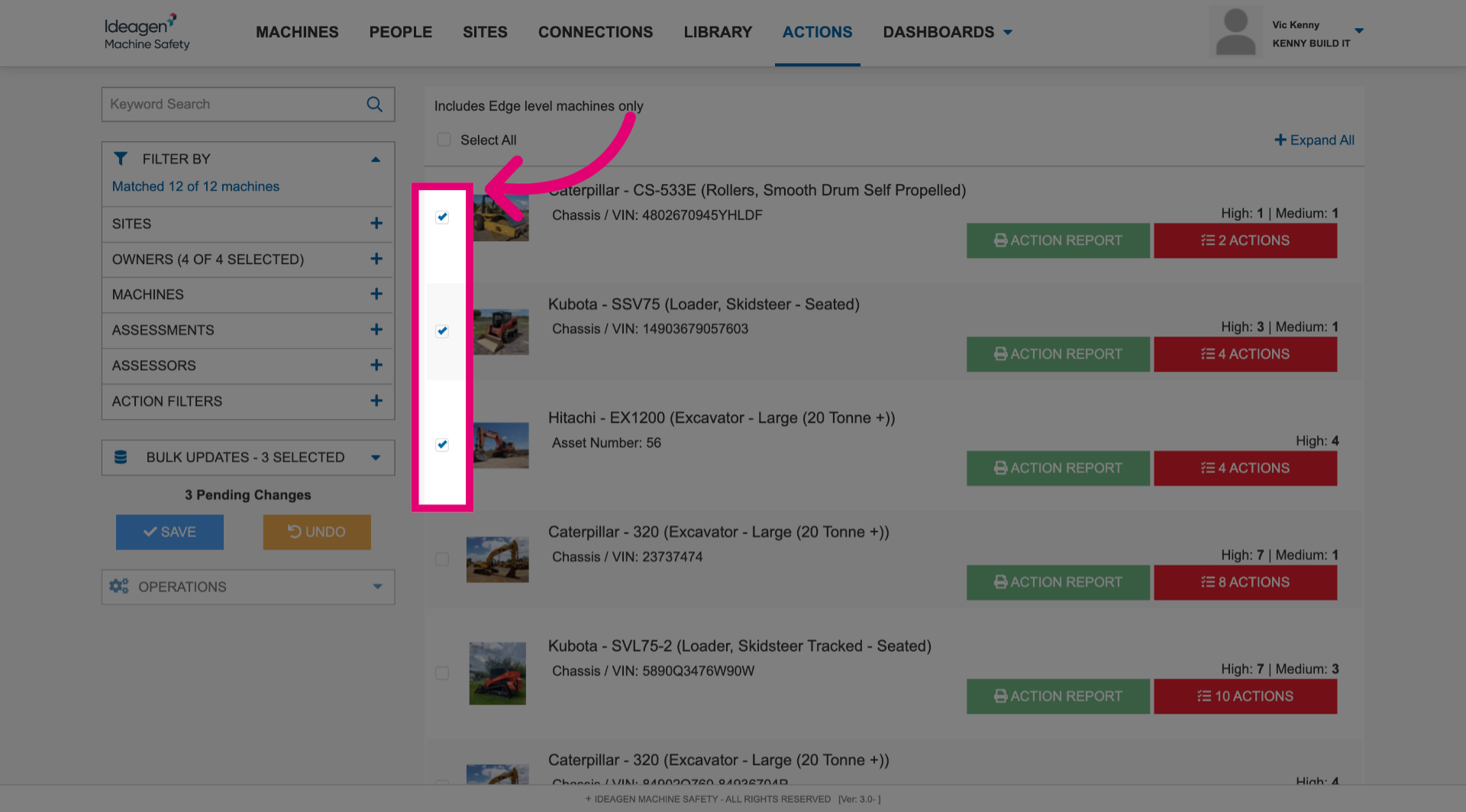The image size is (1466, 812).
Task: Collapse the FILTER BY panel
Action: [376, 159]
